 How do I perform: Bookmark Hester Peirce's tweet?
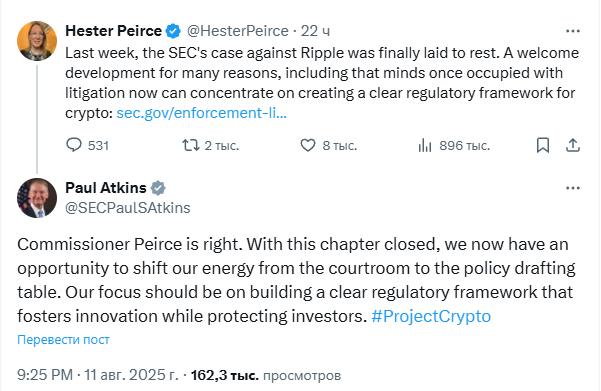(543, 145)
